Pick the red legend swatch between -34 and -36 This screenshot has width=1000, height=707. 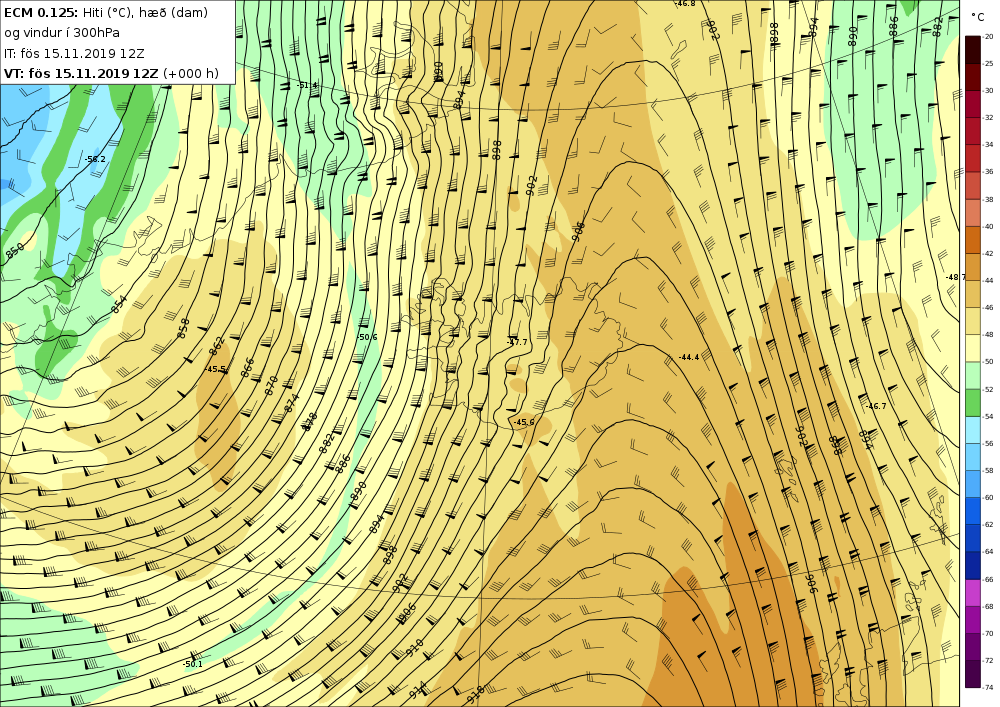[x=973, y=158]
